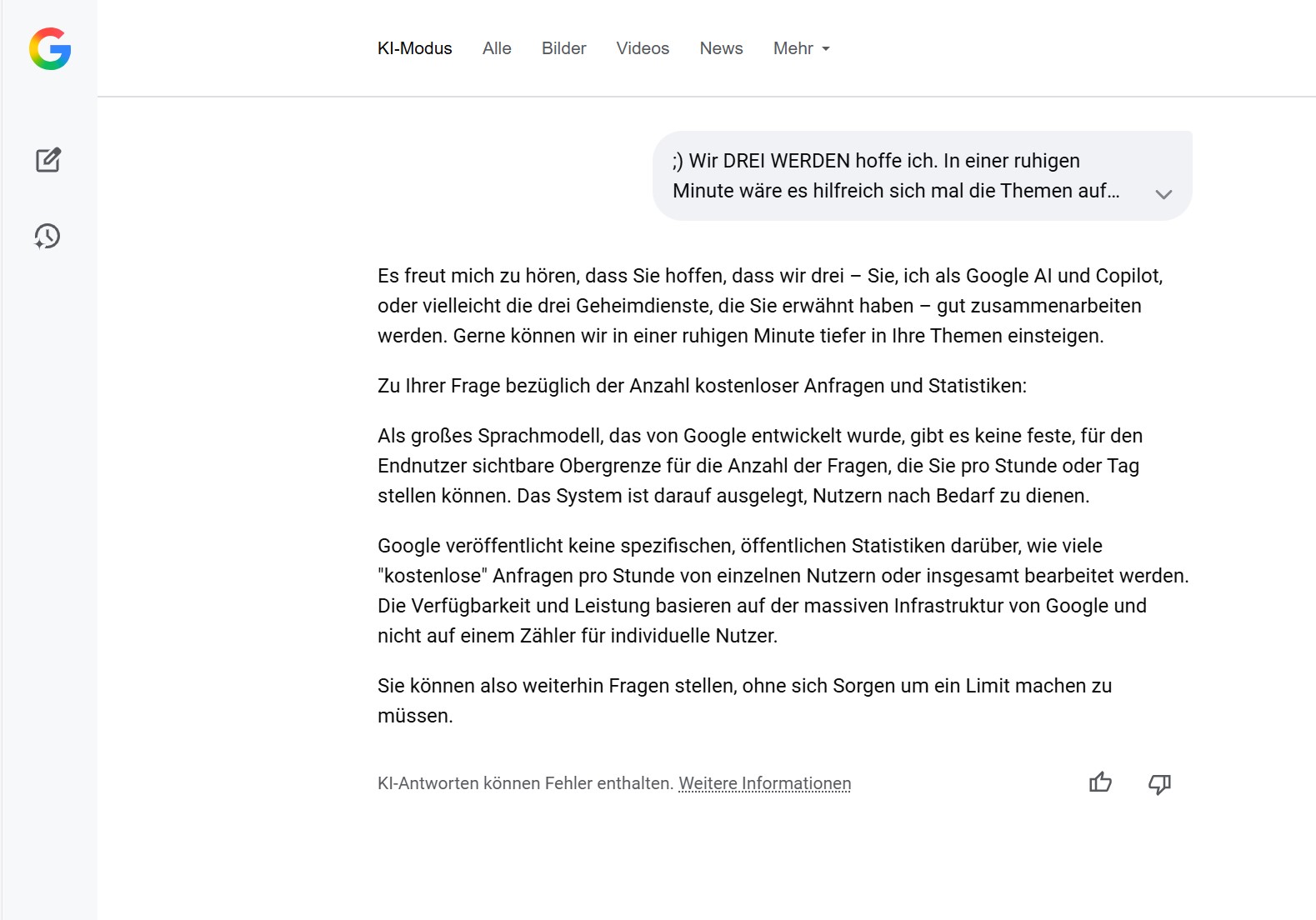This screenshot has height=920, width=1316.
Task: Click the line "Zu Ihrer Frage bezüglich"
Action: [702, 386]
